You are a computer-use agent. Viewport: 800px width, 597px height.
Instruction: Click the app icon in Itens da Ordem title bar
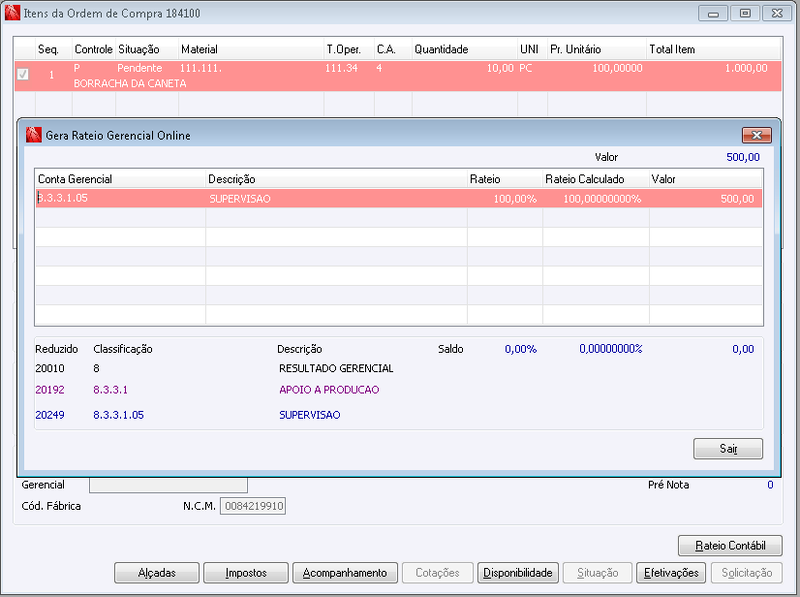[12, 13]
